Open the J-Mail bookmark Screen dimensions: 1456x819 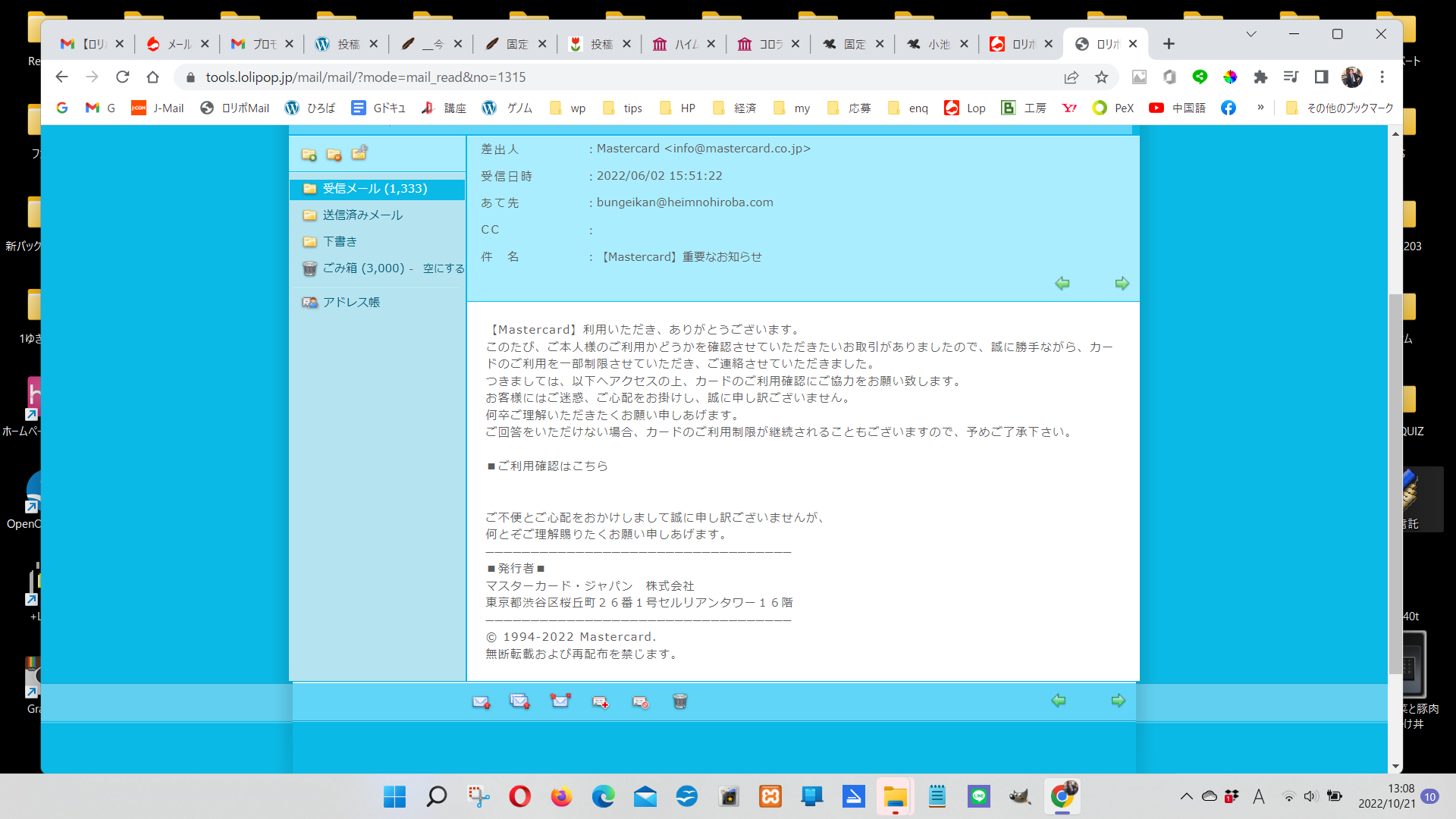[x=158, y=108]
